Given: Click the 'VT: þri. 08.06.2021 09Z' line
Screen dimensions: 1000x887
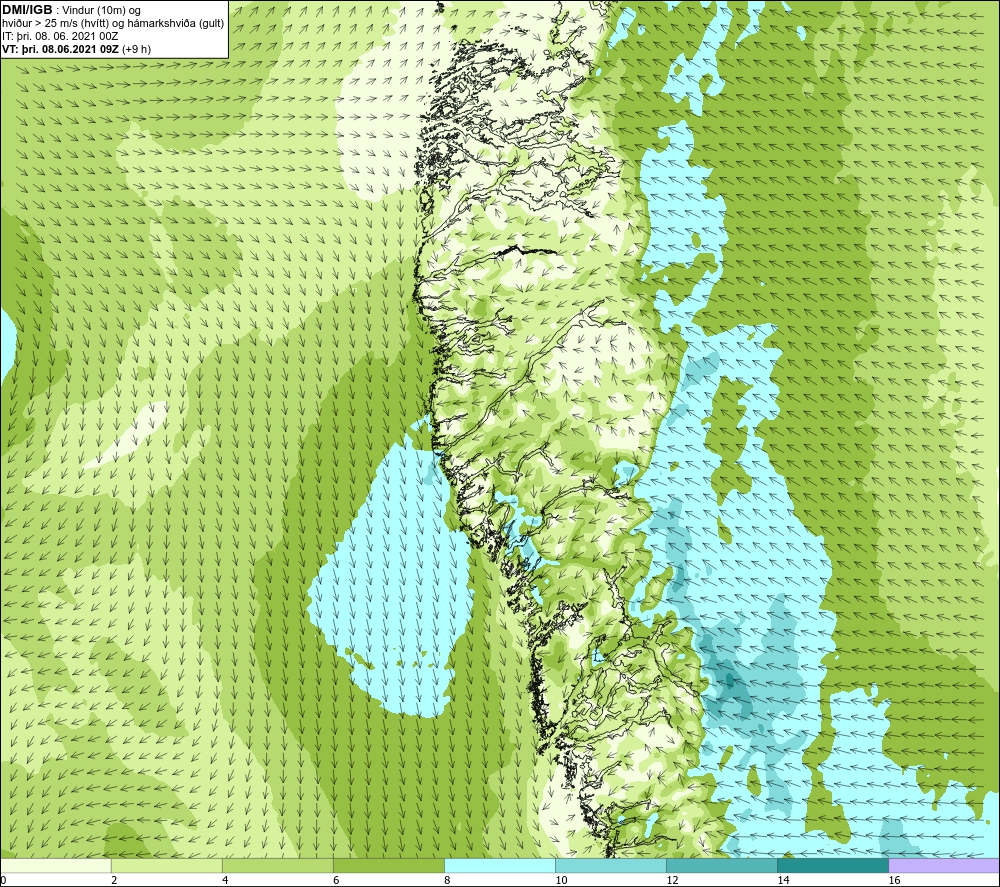Looking at the screenshot, I should click(x=61, y=49).
